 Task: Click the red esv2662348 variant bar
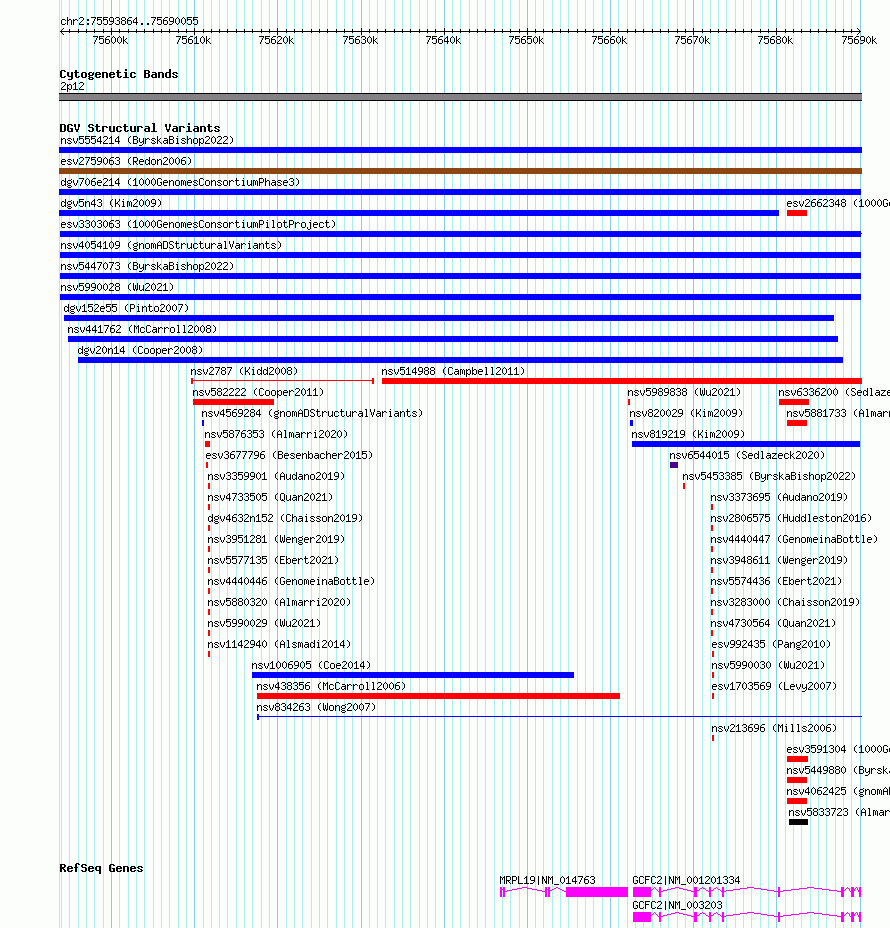(797, 213)
